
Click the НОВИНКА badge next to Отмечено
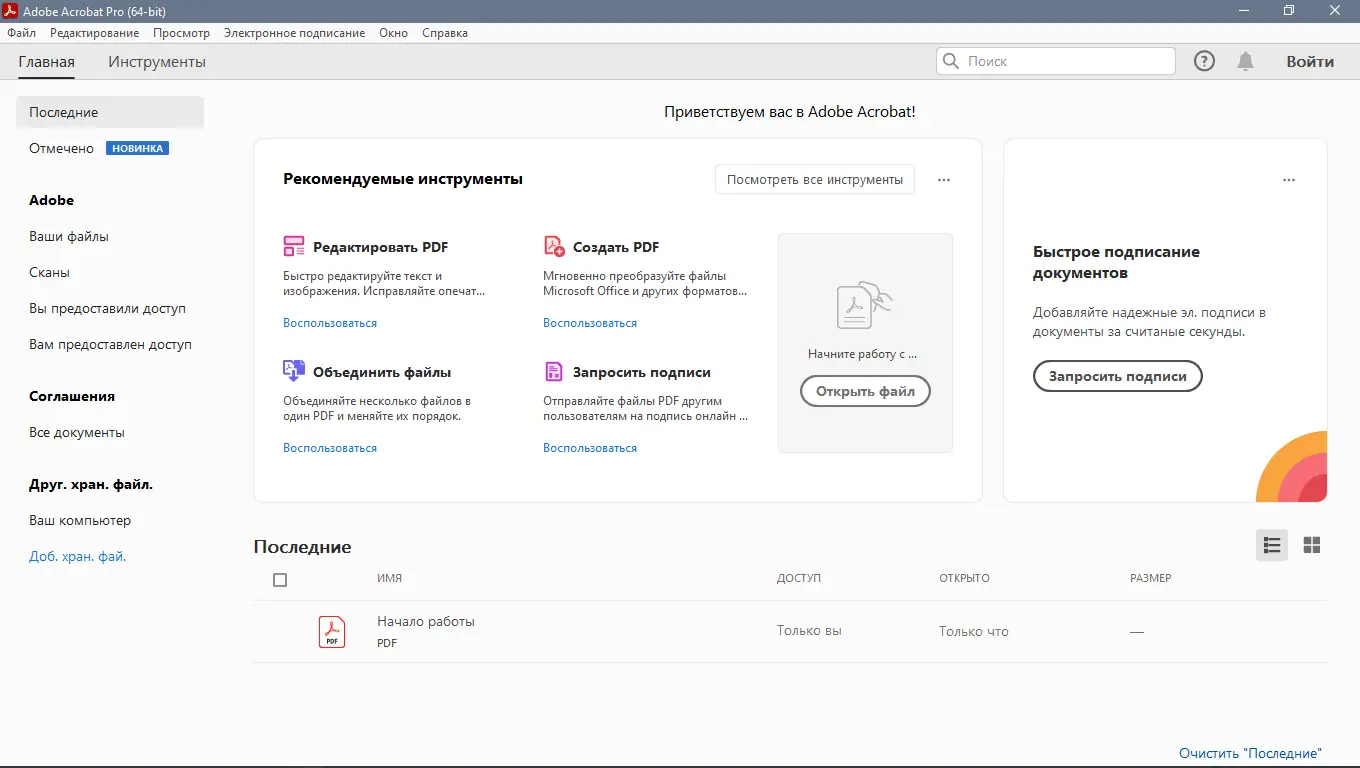(x=137, y=147)
